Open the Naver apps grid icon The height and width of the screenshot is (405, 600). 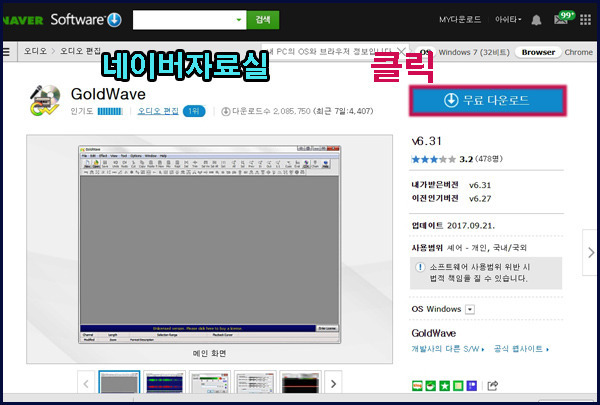(x=585, y=20)
